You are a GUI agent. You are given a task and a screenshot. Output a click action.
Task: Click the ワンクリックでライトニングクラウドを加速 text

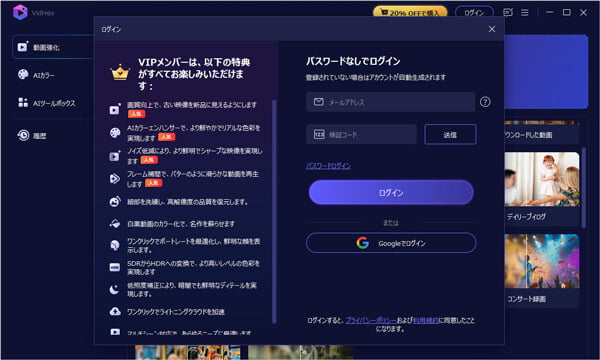point(176,312)
